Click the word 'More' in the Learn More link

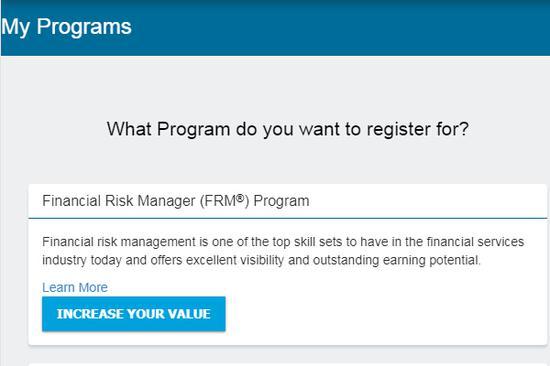click(93, 287)
